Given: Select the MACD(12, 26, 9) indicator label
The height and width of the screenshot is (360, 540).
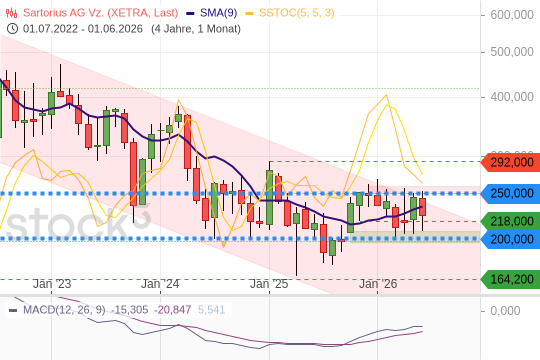Looking at the screenshot, I should click(x=64, y=310).
